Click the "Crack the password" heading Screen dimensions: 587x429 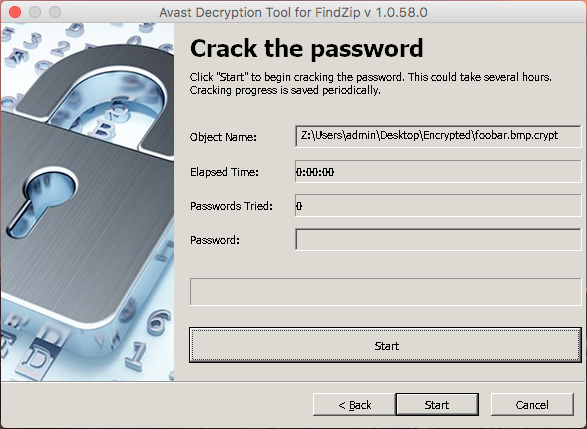tap(307, 49)
